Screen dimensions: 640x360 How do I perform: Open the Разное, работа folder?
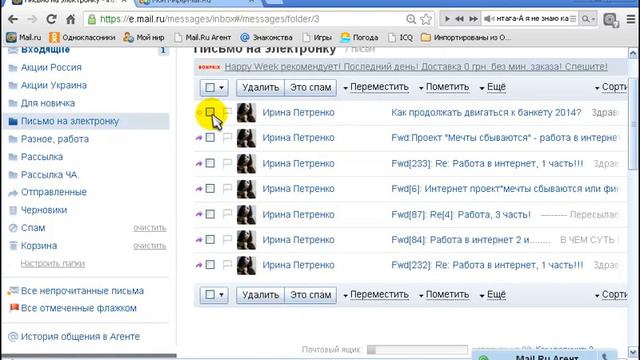coord(55,139)
